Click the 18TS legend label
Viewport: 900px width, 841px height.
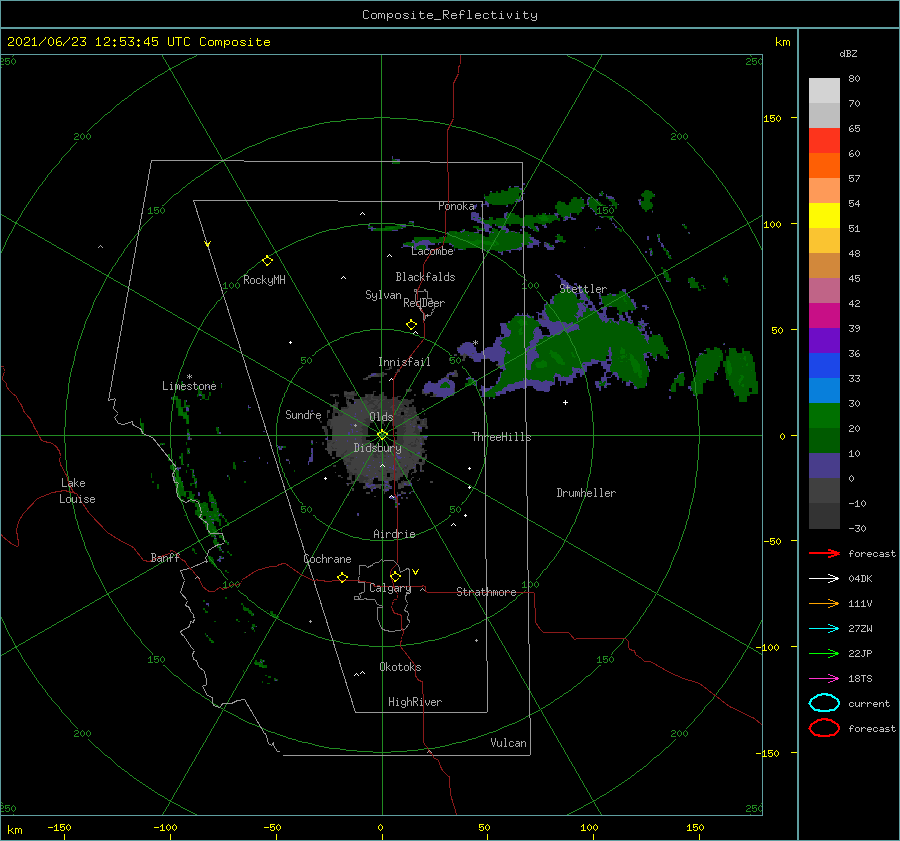(x=860, y=679)
